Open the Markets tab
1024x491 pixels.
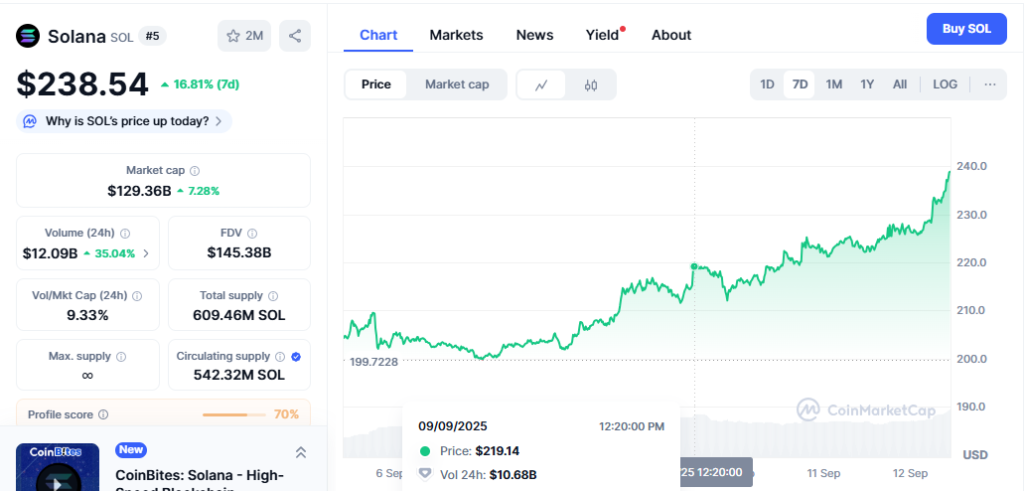(x=456, y=35)
